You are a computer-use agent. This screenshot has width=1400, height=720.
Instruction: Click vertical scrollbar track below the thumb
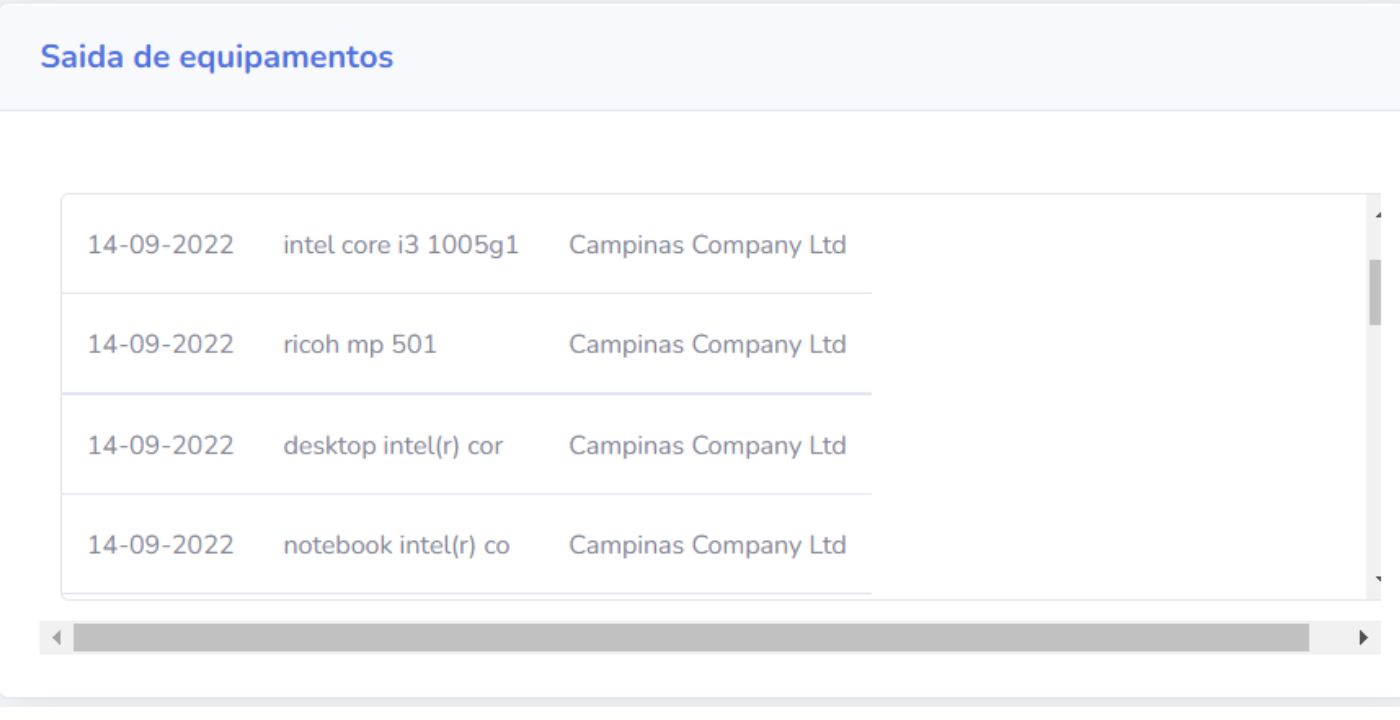(1375, 450)
